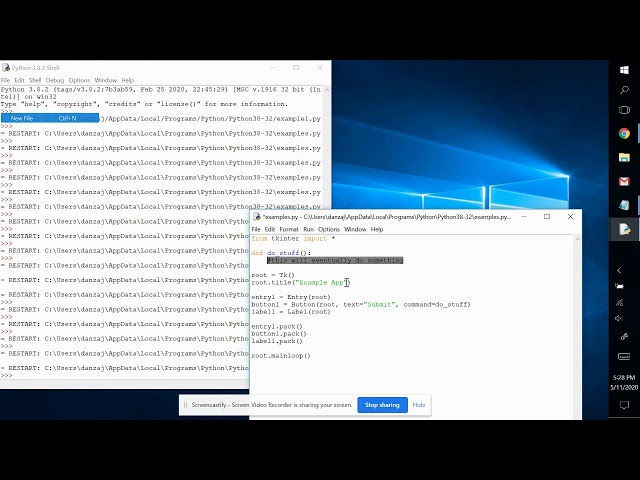The image size is (640, 480).
Task: Click the Stop sharing button
Action: click(x=382, y=405)
